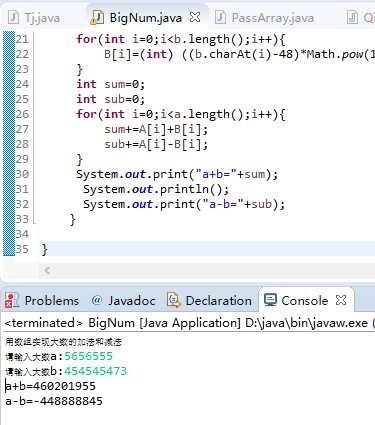Screen dimensions: 375x425
Task: Close the Console view
Action: 341,300
